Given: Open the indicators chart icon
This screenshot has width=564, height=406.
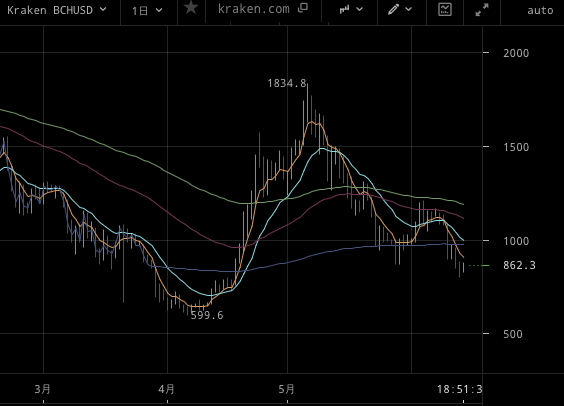Looking at the screenshot, I should coord(445,9).
